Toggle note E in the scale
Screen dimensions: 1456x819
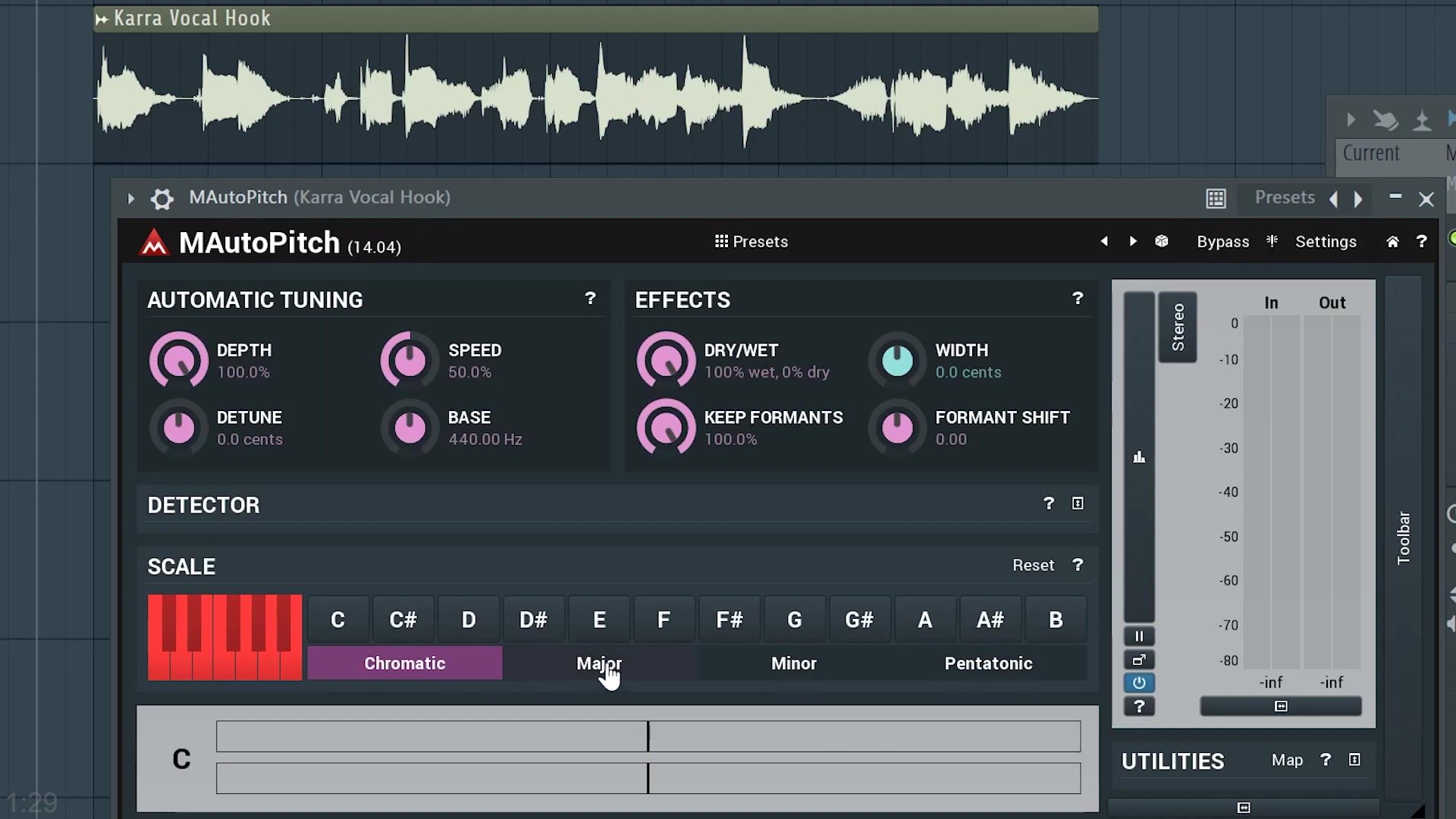tap(599, 620)
